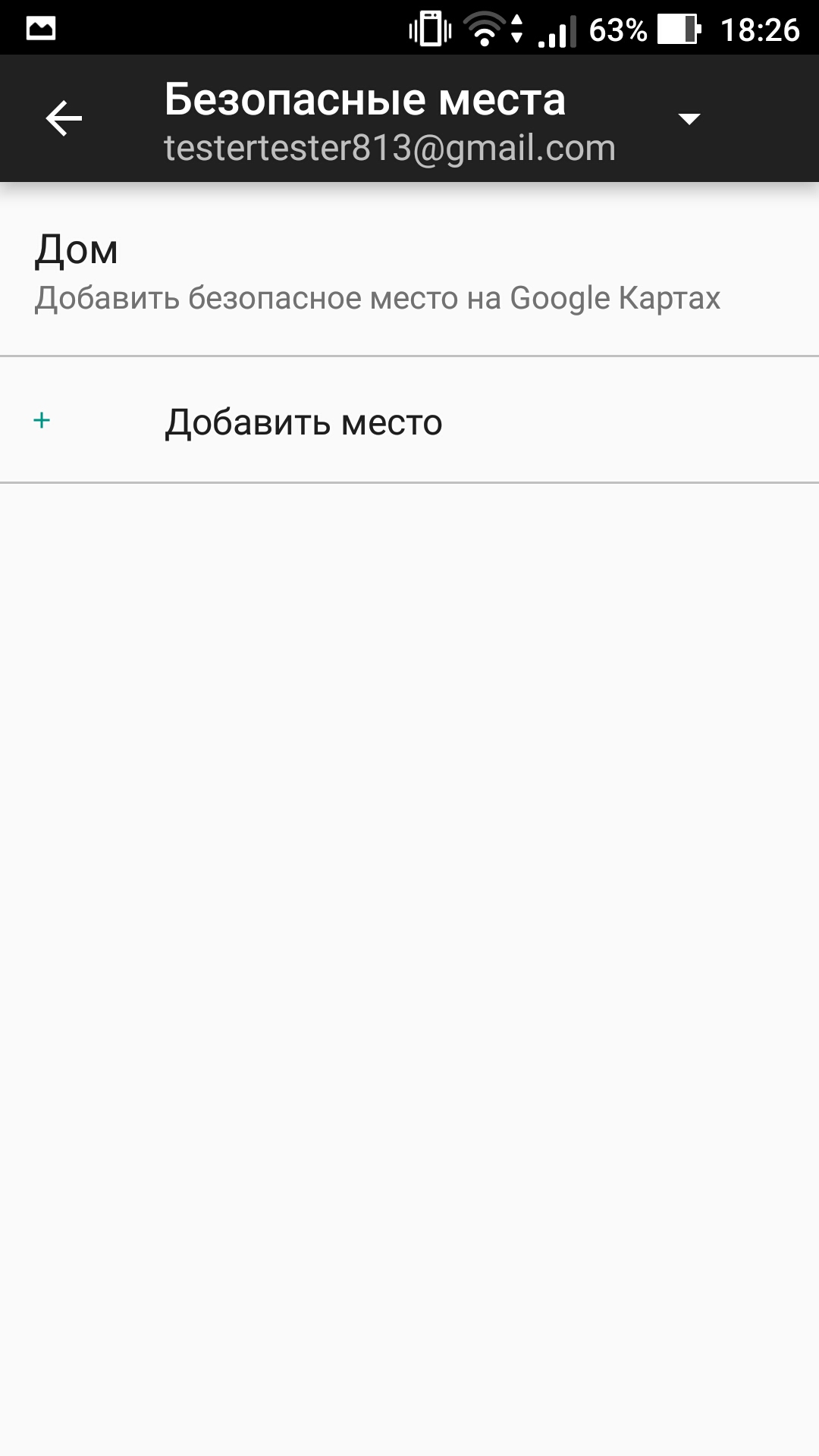819x1456 pixels.
Task: Select Добавить безопасное место на Google Картах
Action: tap(377, 298)
